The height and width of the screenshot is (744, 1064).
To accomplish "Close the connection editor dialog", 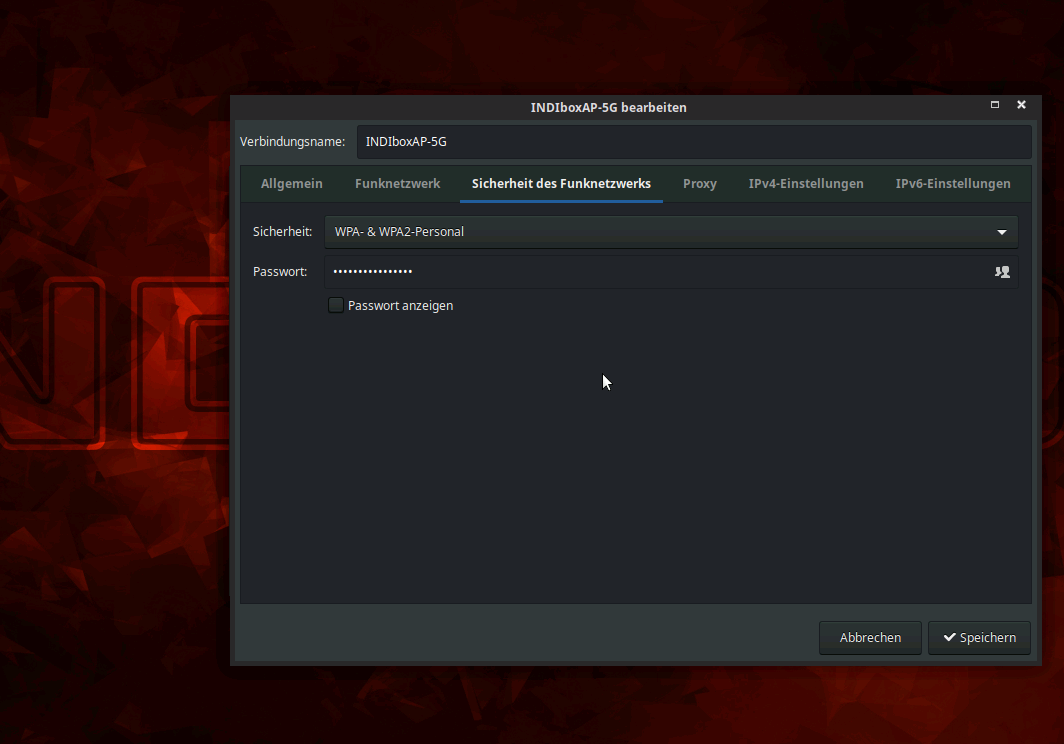I will 1021,105.
